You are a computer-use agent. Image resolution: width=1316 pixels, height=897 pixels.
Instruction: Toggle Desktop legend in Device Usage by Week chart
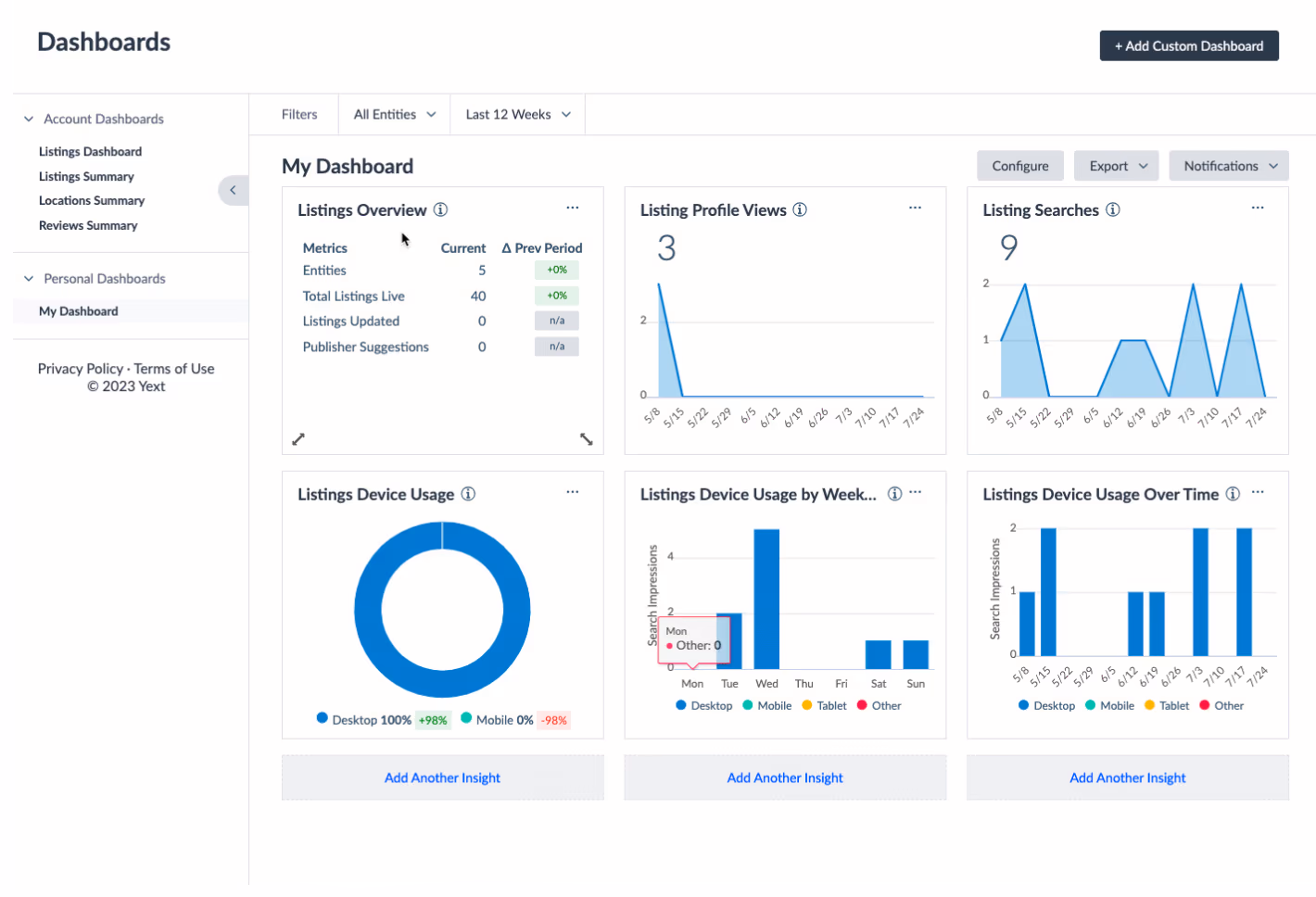pos(704,705)
